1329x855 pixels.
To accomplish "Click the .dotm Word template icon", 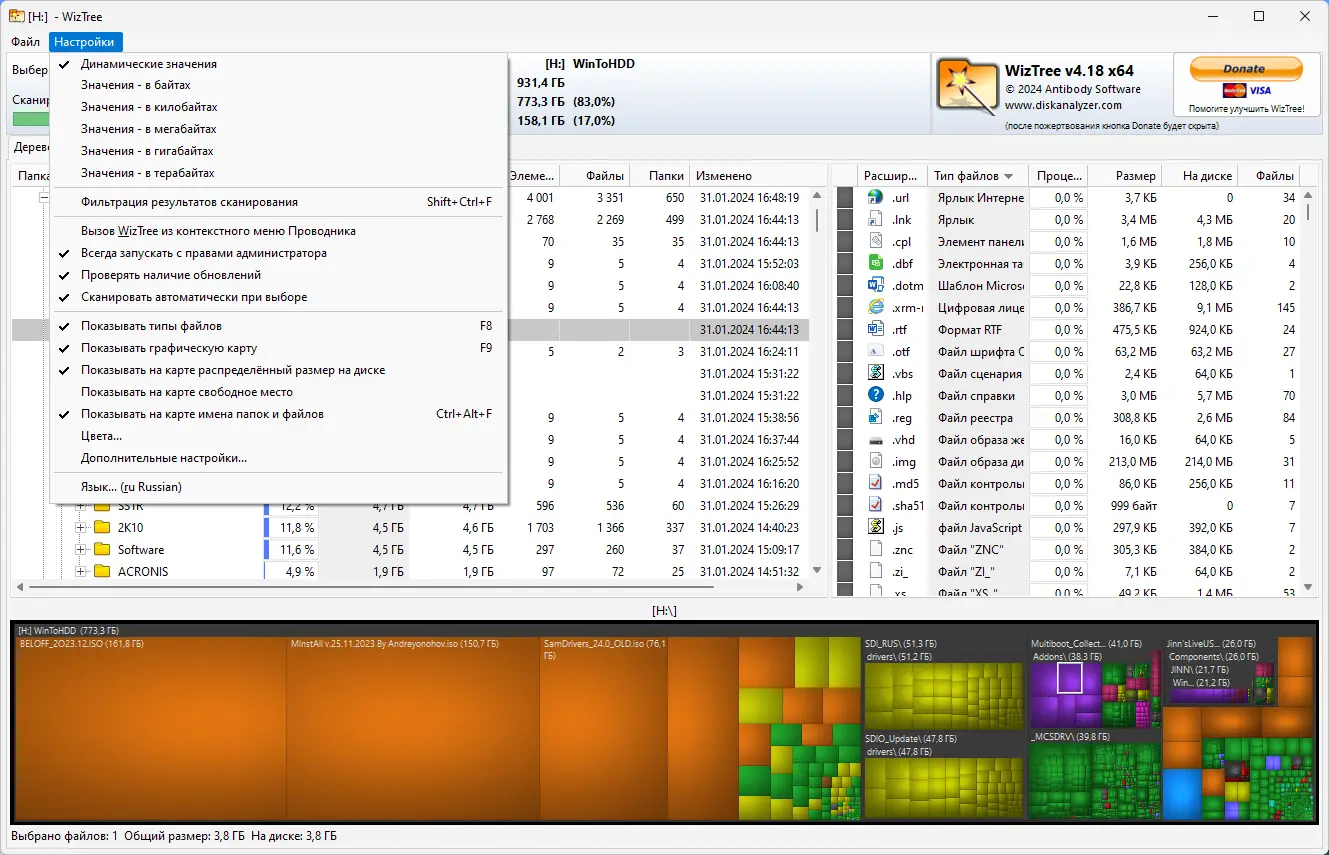I will [875, 286].
